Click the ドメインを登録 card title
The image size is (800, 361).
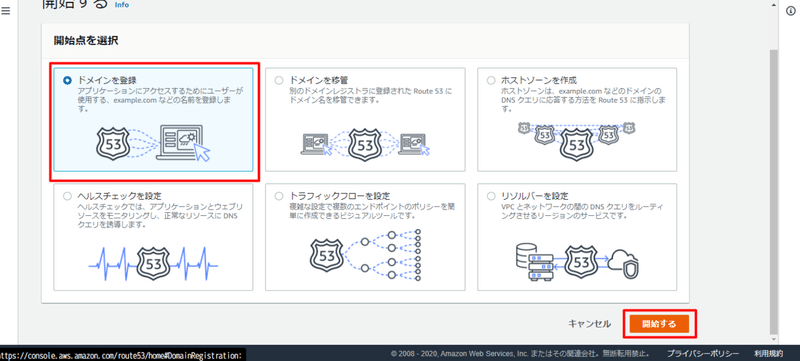(107, 80)
